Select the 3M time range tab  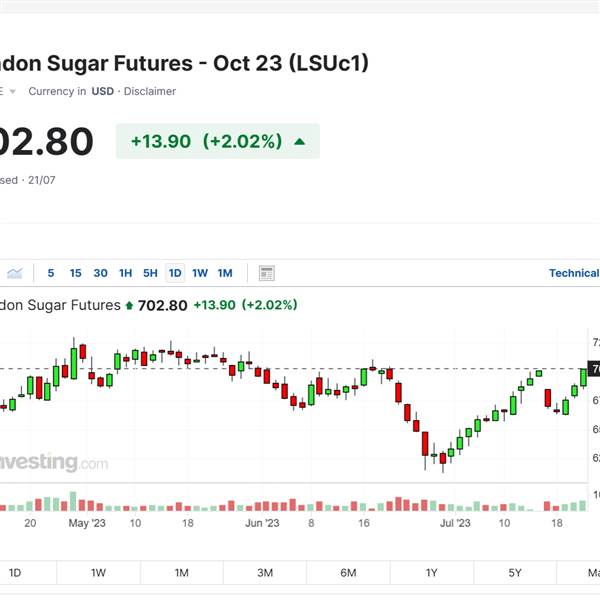pyautogui.click(x=265, y=573)
